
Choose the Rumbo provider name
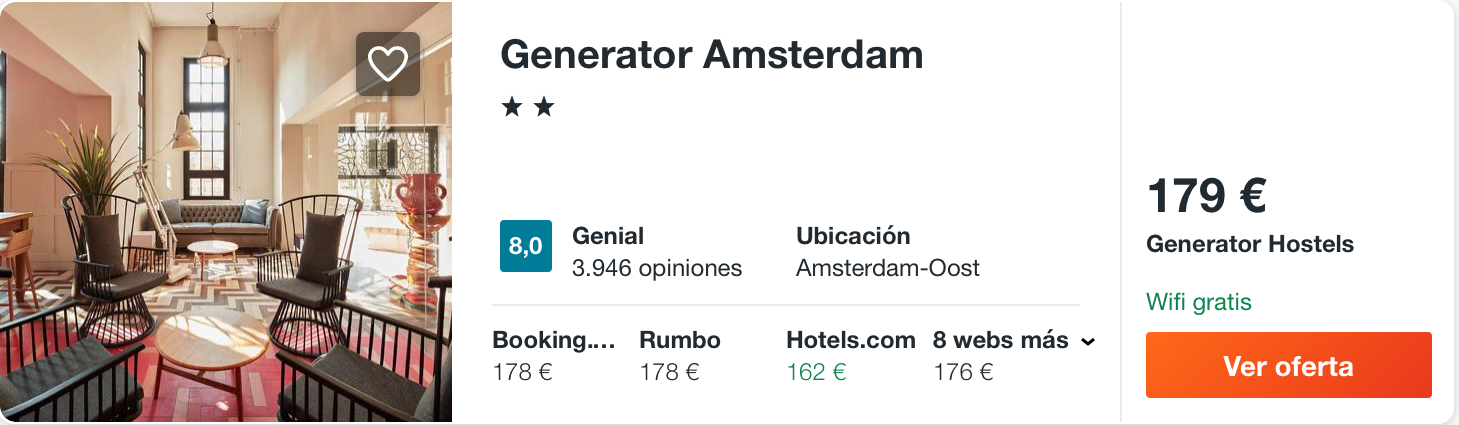click(x=680, y=340)
